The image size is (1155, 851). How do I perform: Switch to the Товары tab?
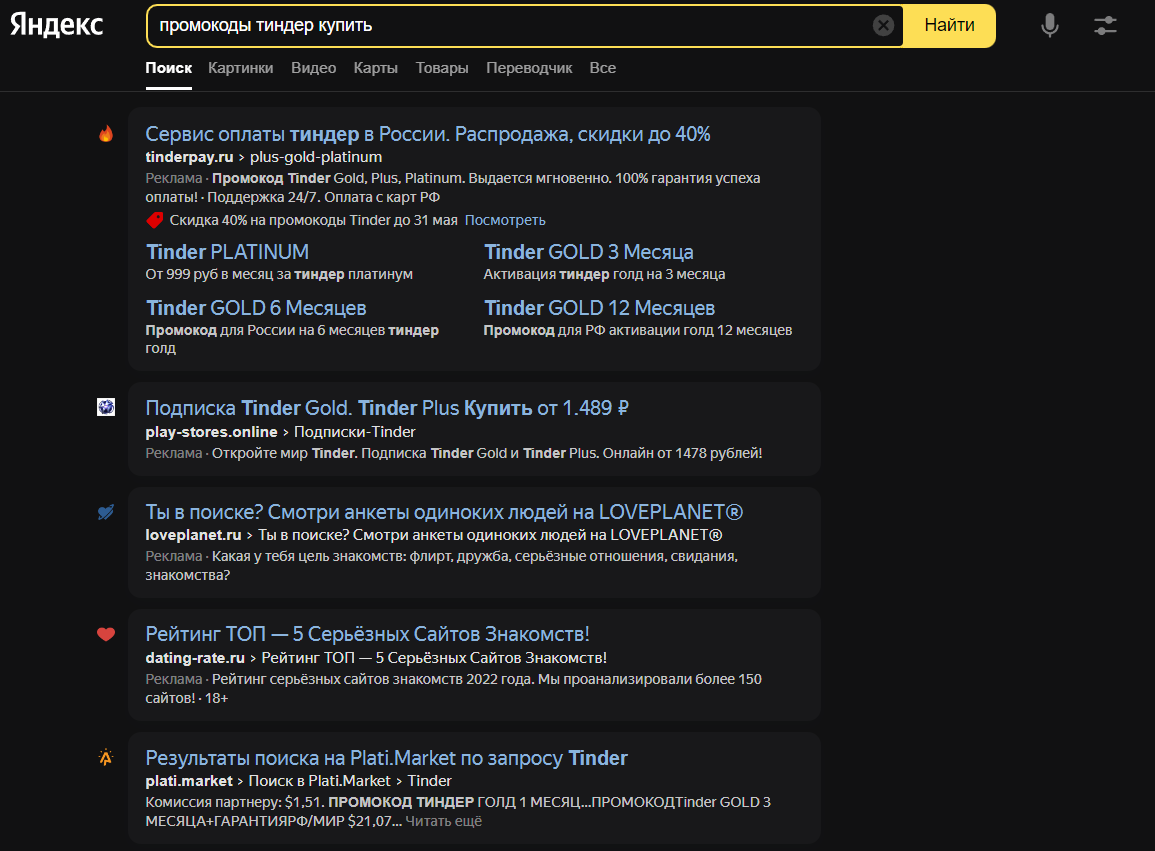click(442, 68)
